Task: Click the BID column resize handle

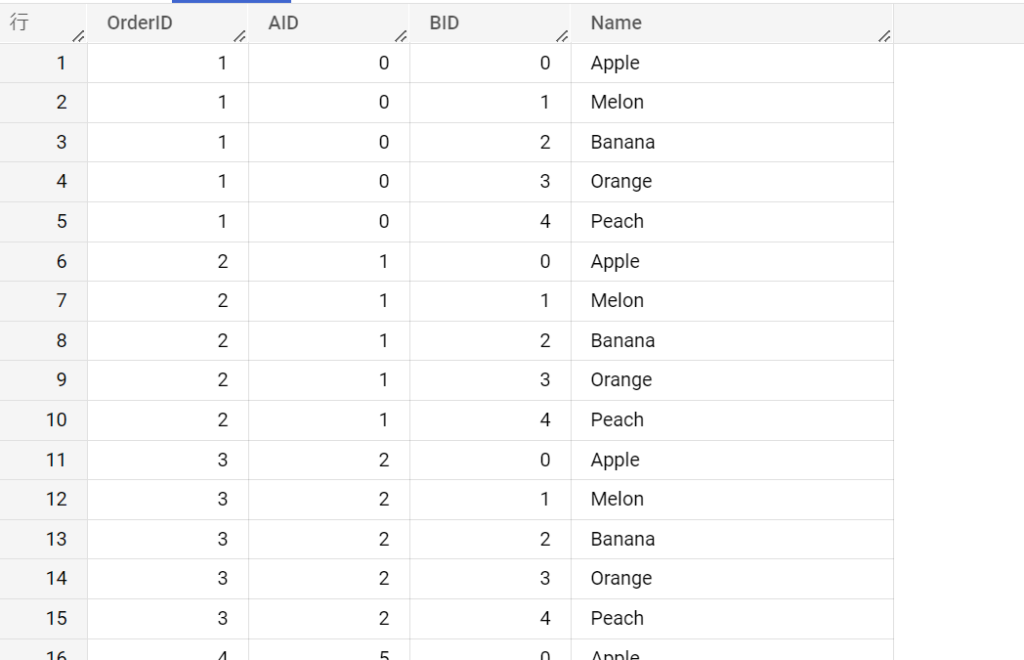Action: click(562, 36)
